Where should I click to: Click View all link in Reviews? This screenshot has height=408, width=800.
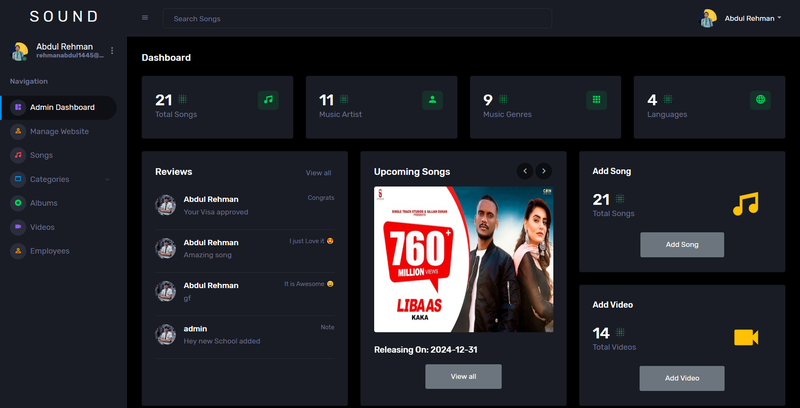(318, 173)
